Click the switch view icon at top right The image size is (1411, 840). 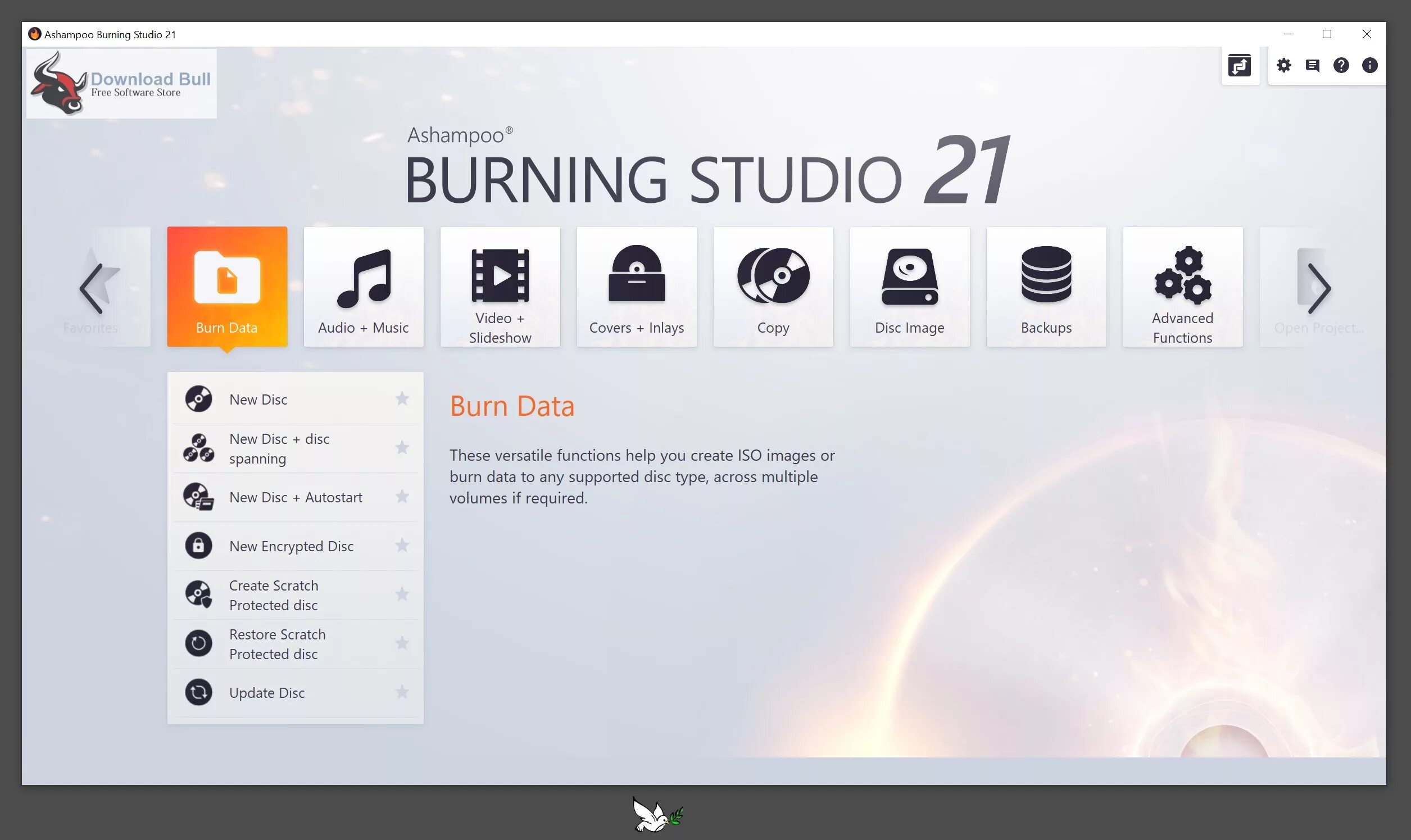click(x=1240, y=66)
